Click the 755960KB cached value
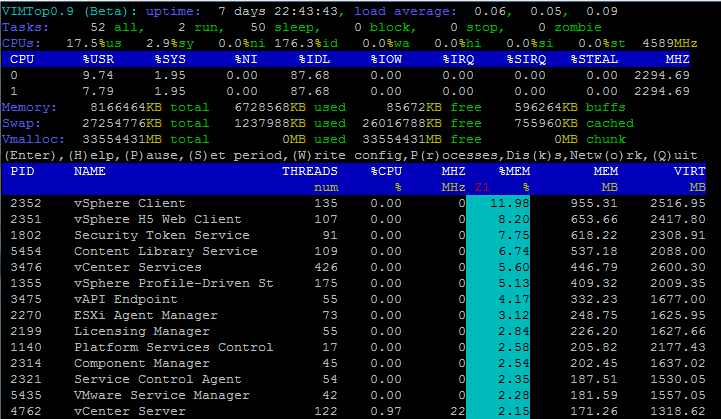721x419 pixels. click(546, 124)
